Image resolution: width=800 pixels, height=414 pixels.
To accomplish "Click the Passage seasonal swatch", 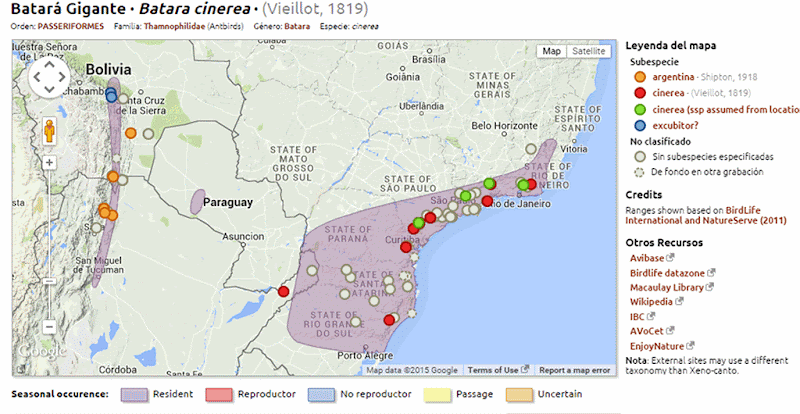I will click(437, 395).
